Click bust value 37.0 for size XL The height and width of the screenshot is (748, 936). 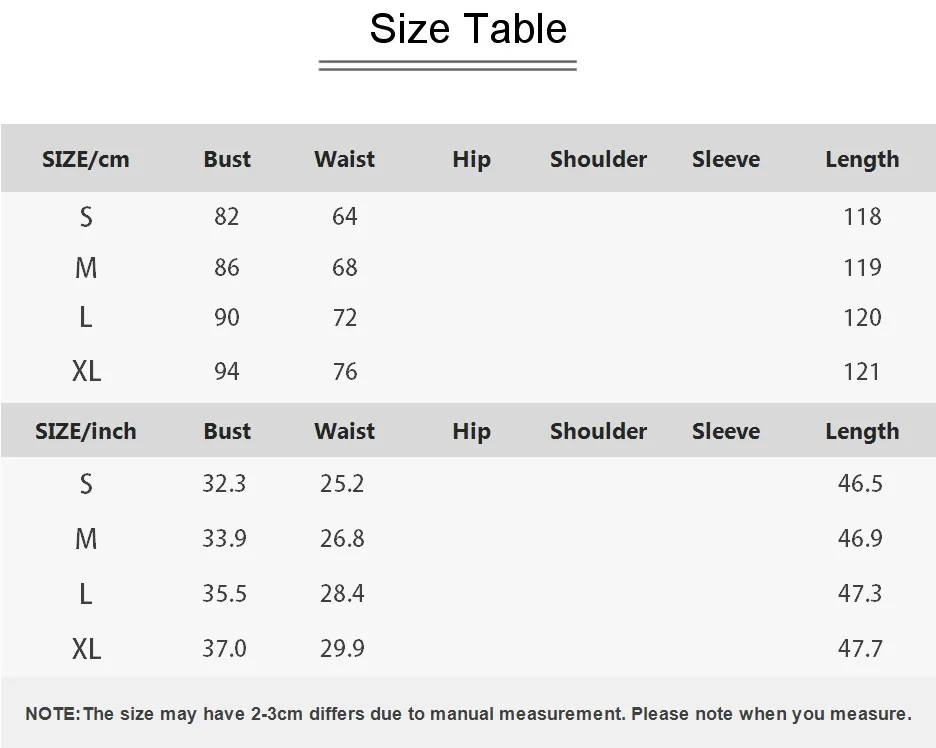[224, 648]
